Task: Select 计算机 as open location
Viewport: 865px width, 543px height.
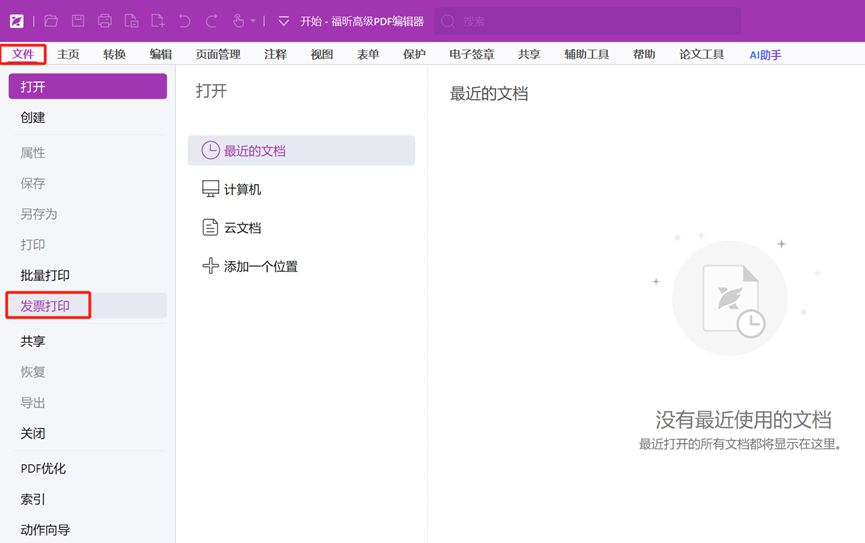Action: (242, 189)
